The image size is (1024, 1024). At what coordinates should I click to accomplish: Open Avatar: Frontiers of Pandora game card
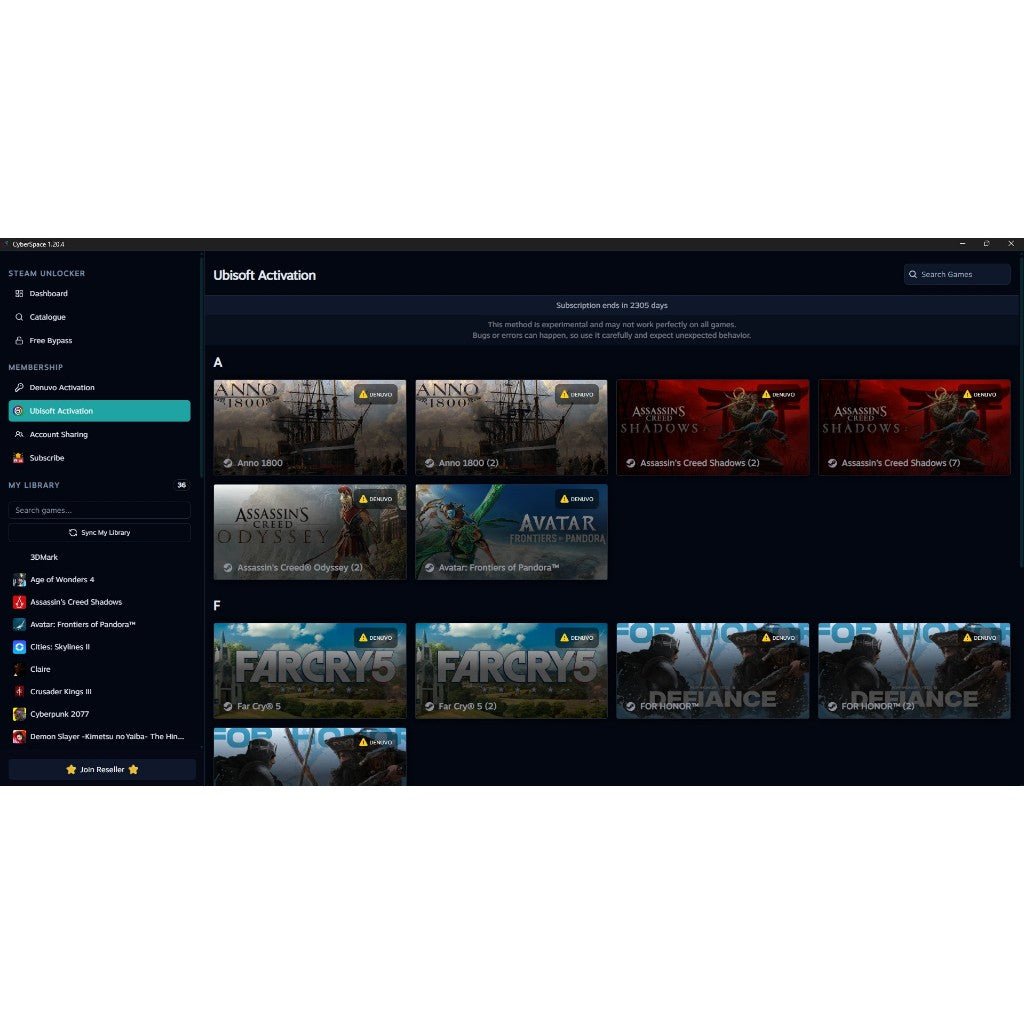click(511, 532)
